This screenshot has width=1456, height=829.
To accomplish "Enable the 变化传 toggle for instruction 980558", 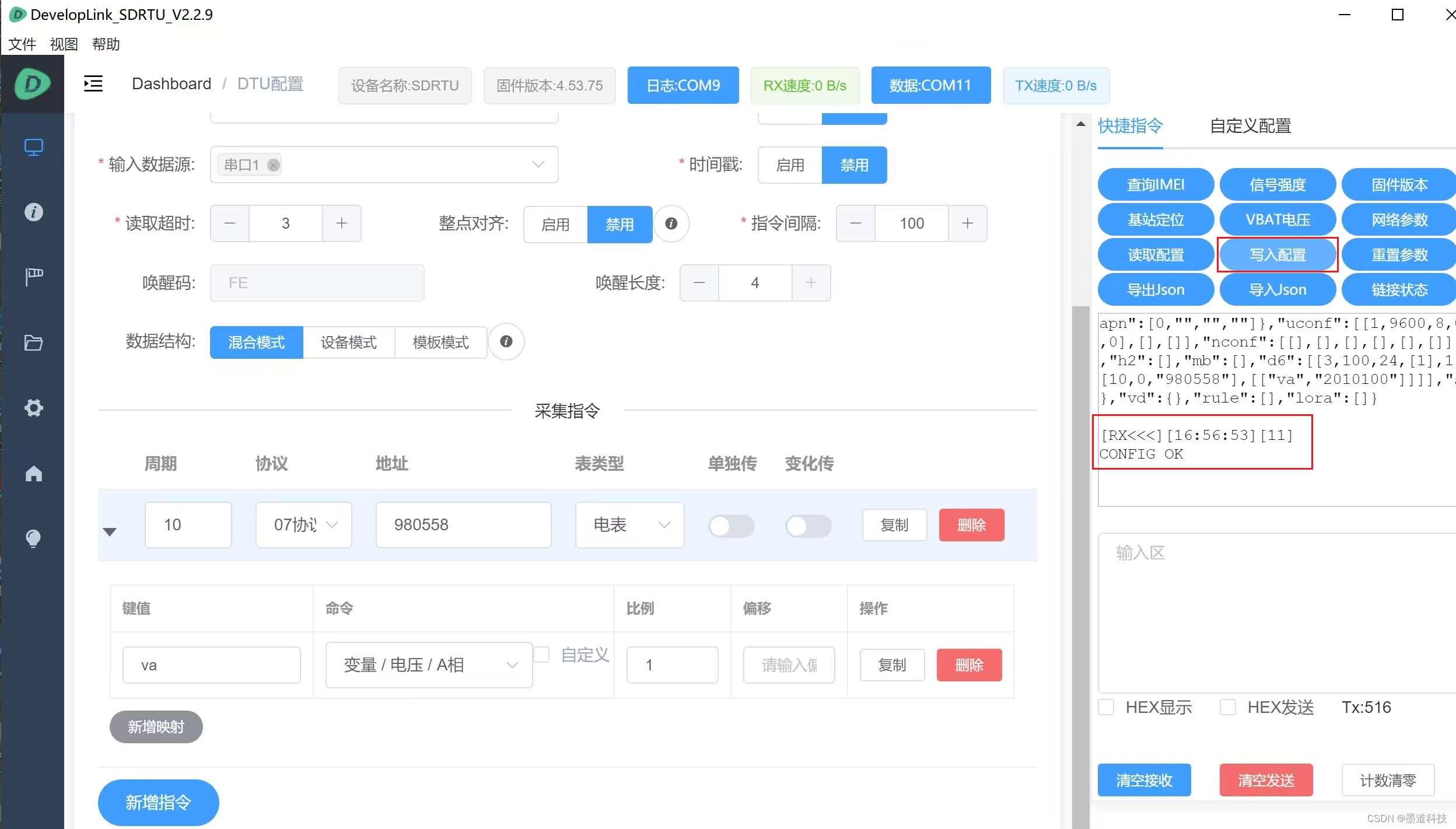I will (808, 525).
